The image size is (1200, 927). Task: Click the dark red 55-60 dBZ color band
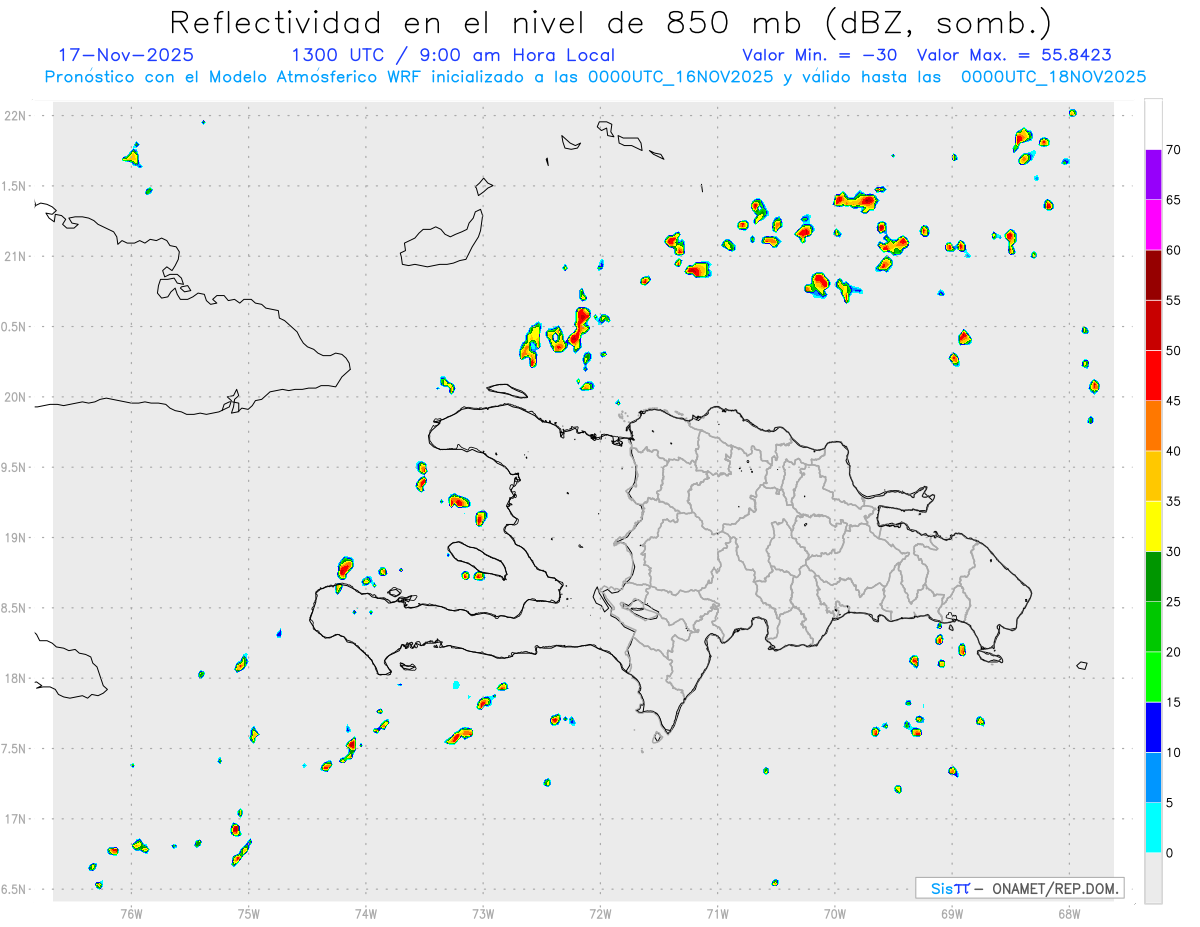(1153, 275)
